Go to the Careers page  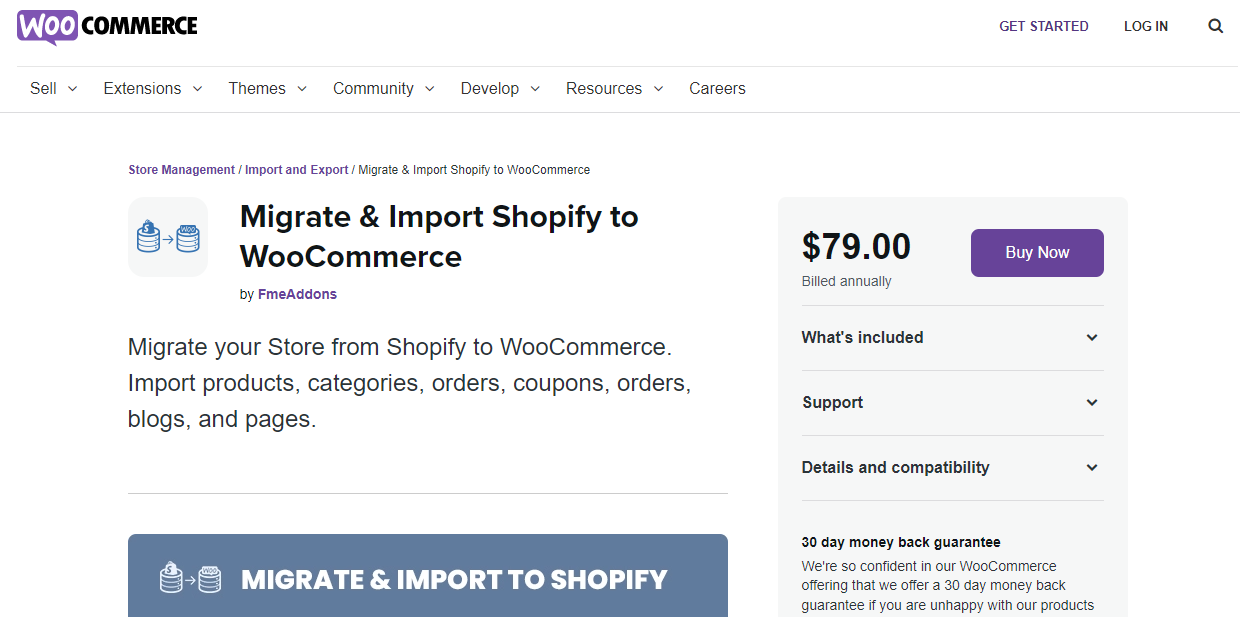pos(717,88)
